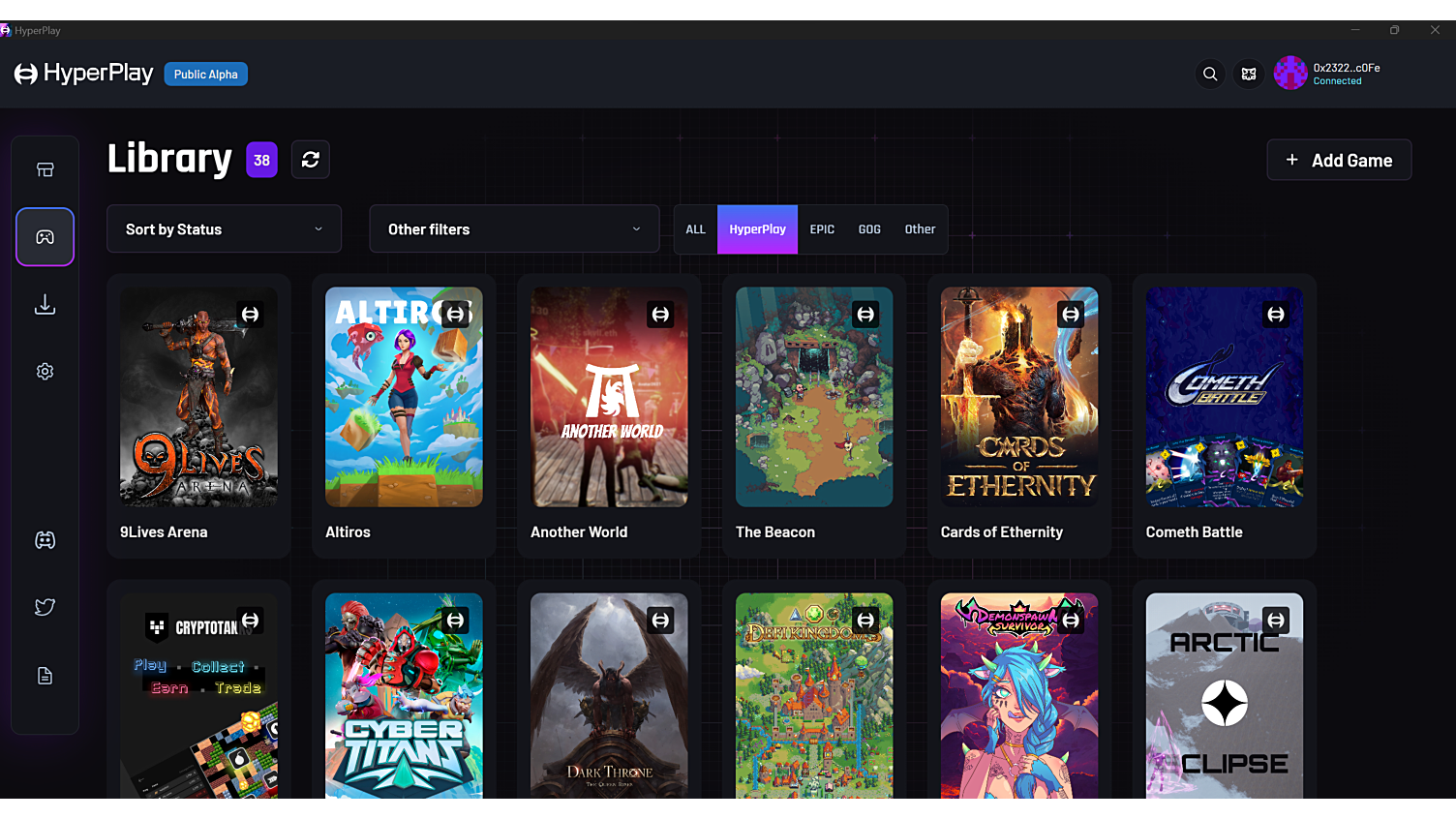Open the Sort by Status dropdown
This screenshot has height=819, width=1456.
point(224,228)
